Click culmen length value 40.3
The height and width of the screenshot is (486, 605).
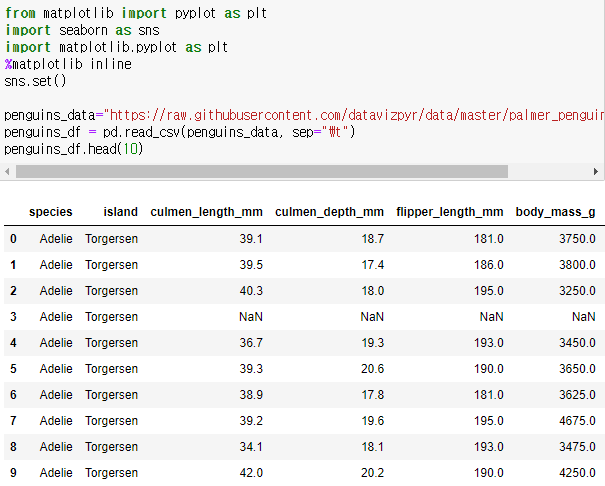tap(251, 290)
